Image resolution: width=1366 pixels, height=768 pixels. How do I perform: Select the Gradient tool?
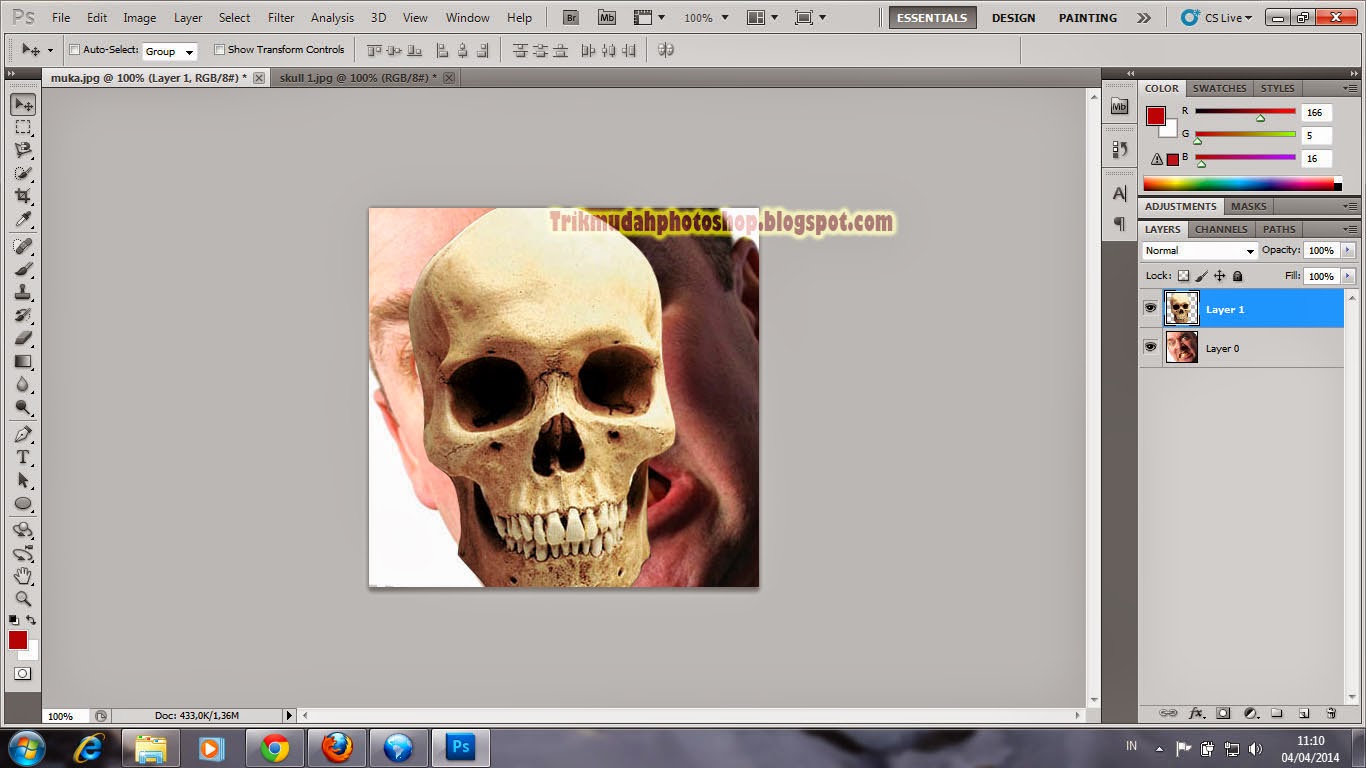click(x=23, y=361)
